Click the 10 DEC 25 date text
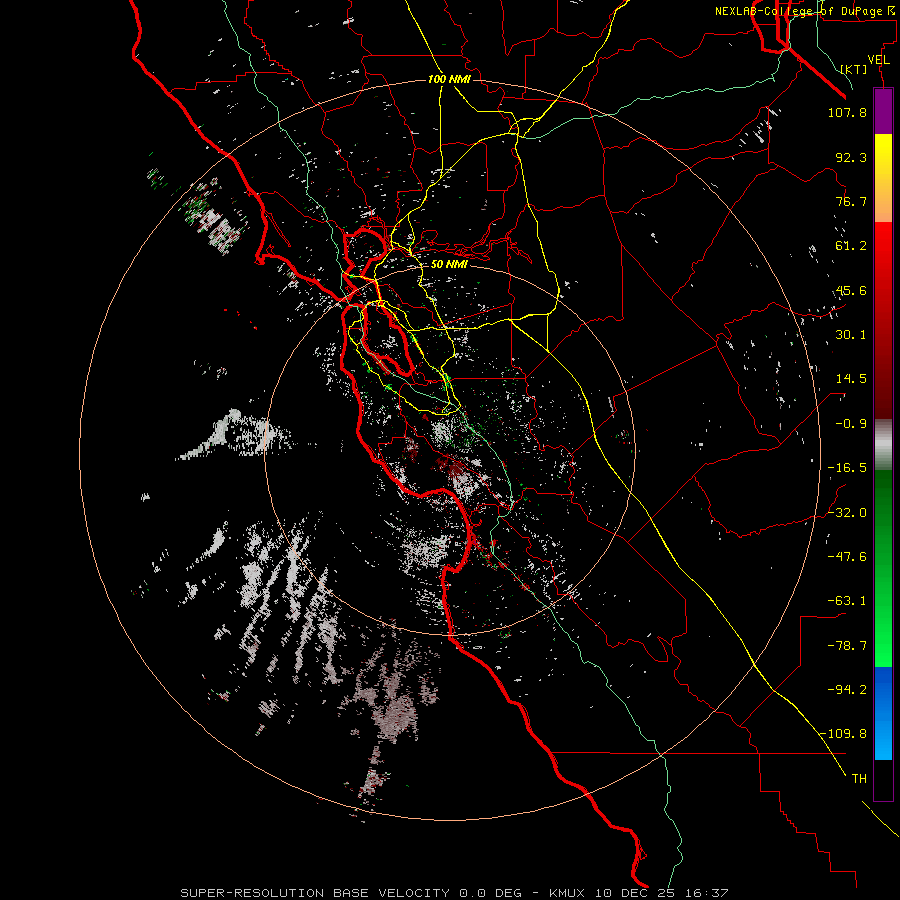 [637, 893]
